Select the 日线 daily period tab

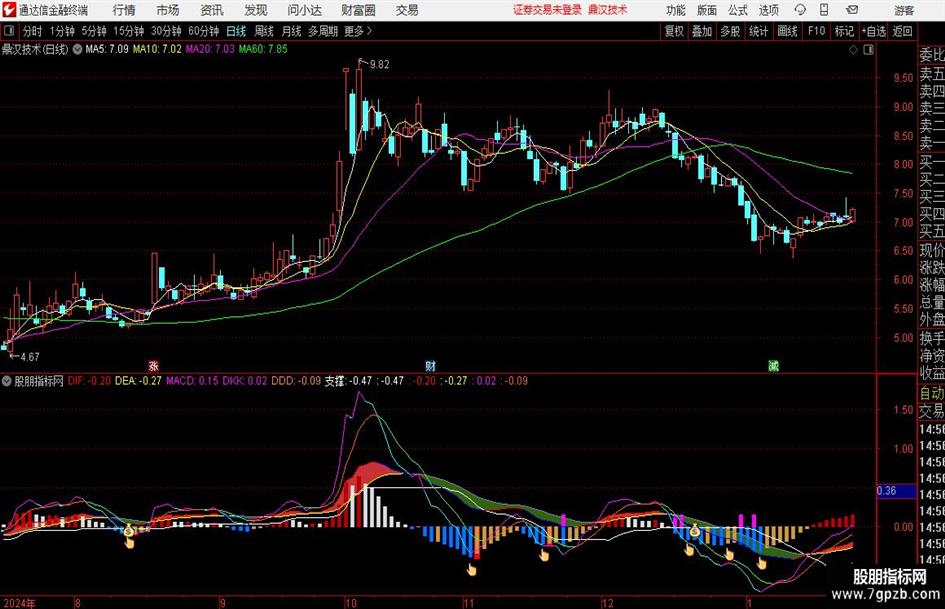236,31
